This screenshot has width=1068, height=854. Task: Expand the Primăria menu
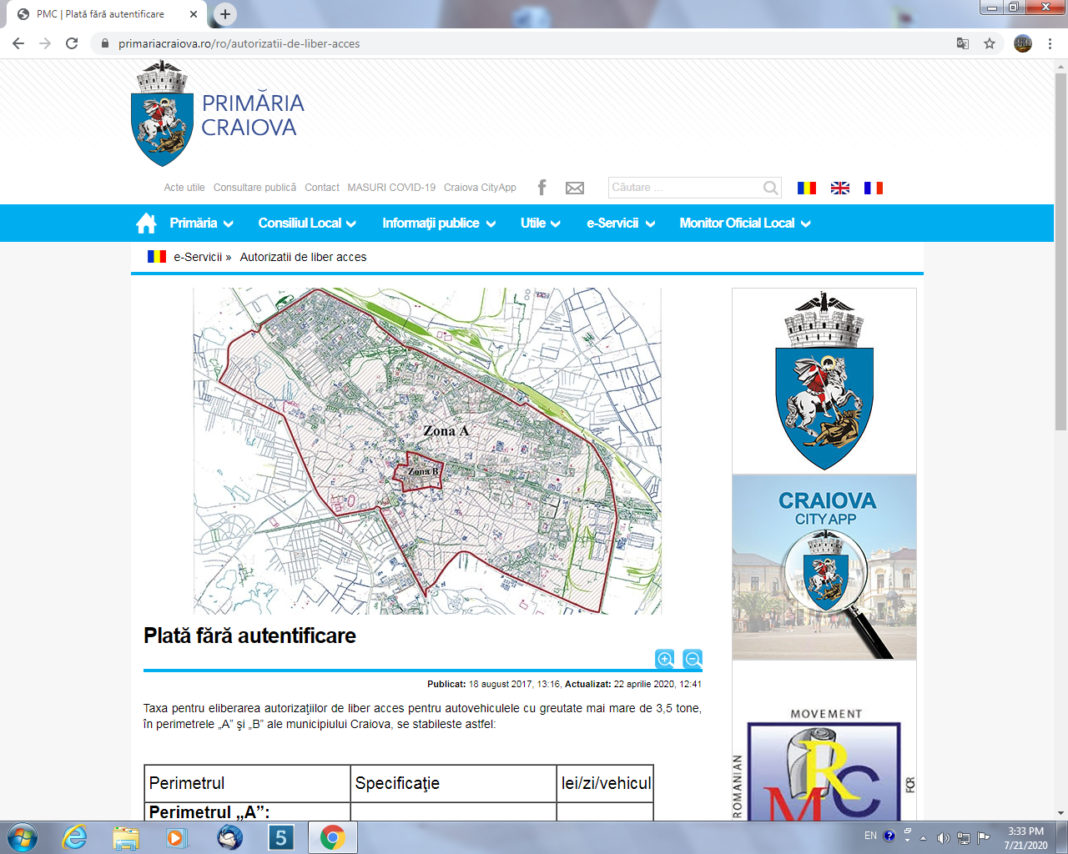point(196,222)
